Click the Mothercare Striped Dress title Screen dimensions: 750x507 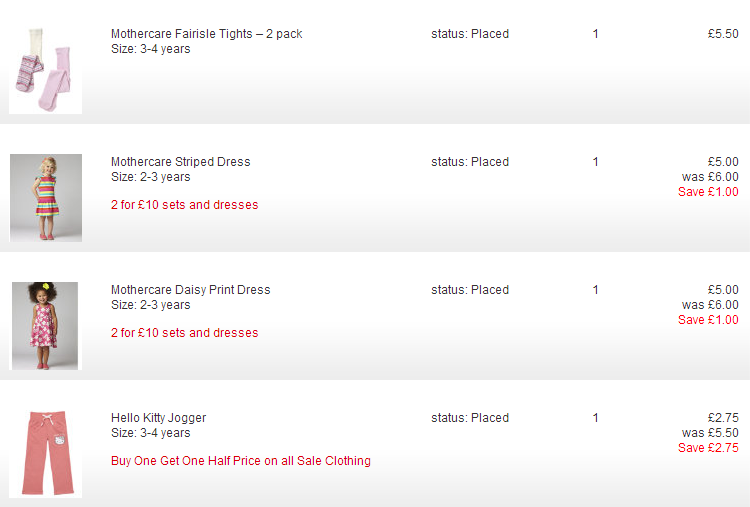click(180, 162)
